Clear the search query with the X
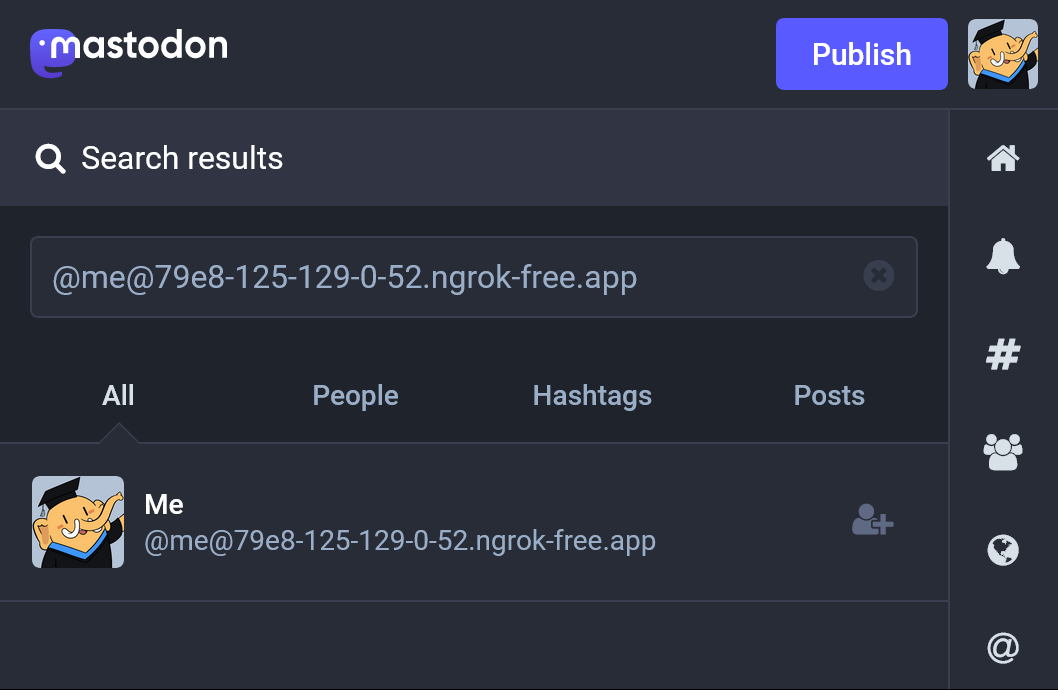 (x=879, y=276)
